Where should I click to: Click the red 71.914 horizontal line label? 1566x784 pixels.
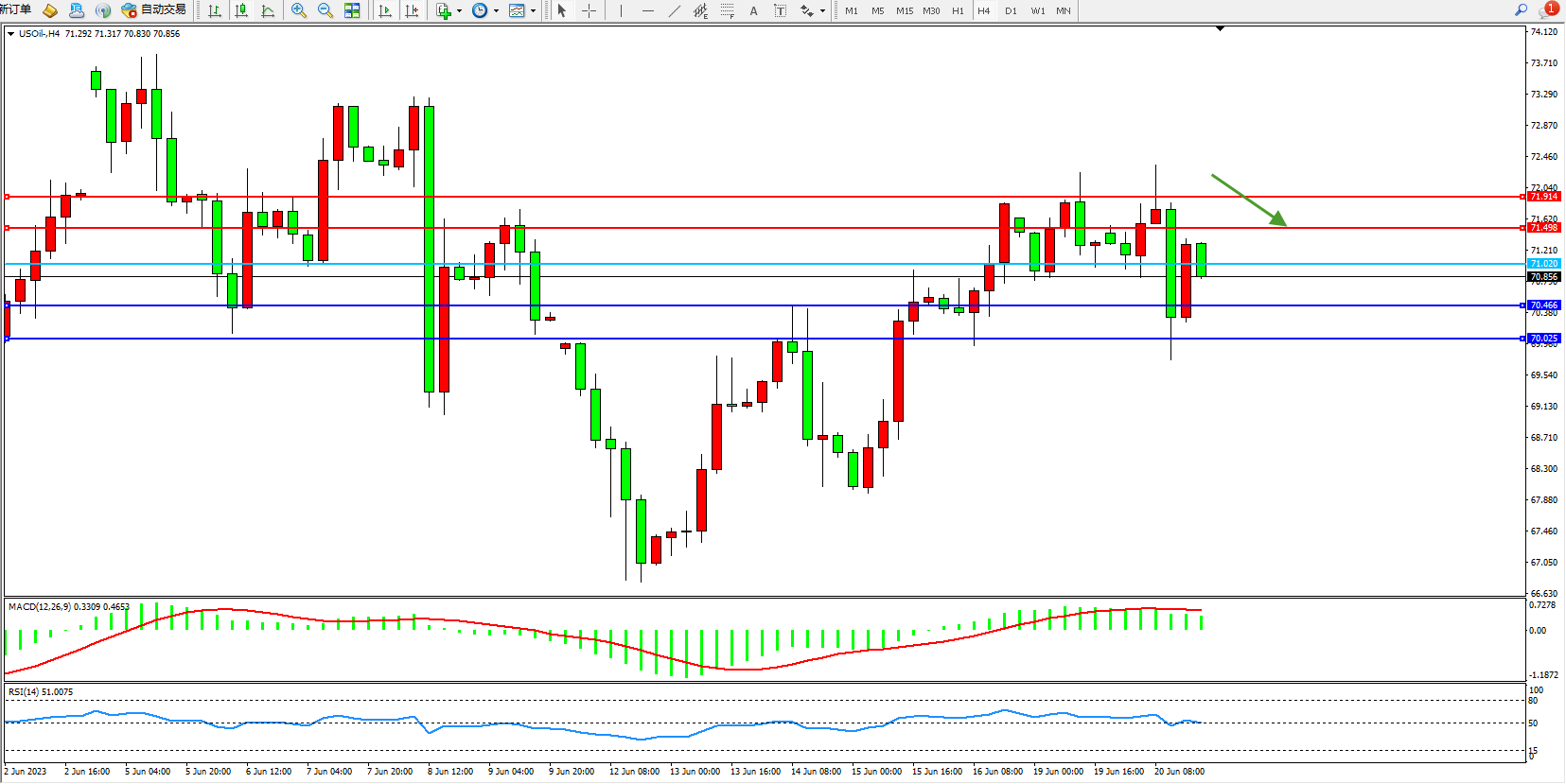click(x=1543, y=197)
